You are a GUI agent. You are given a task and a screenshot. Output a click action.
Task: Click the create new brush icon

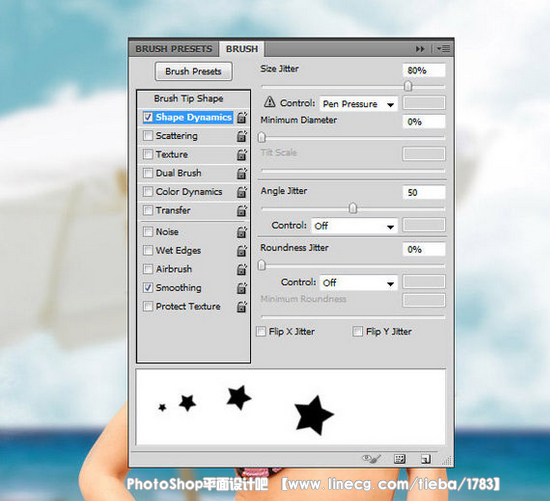point(425,459)
